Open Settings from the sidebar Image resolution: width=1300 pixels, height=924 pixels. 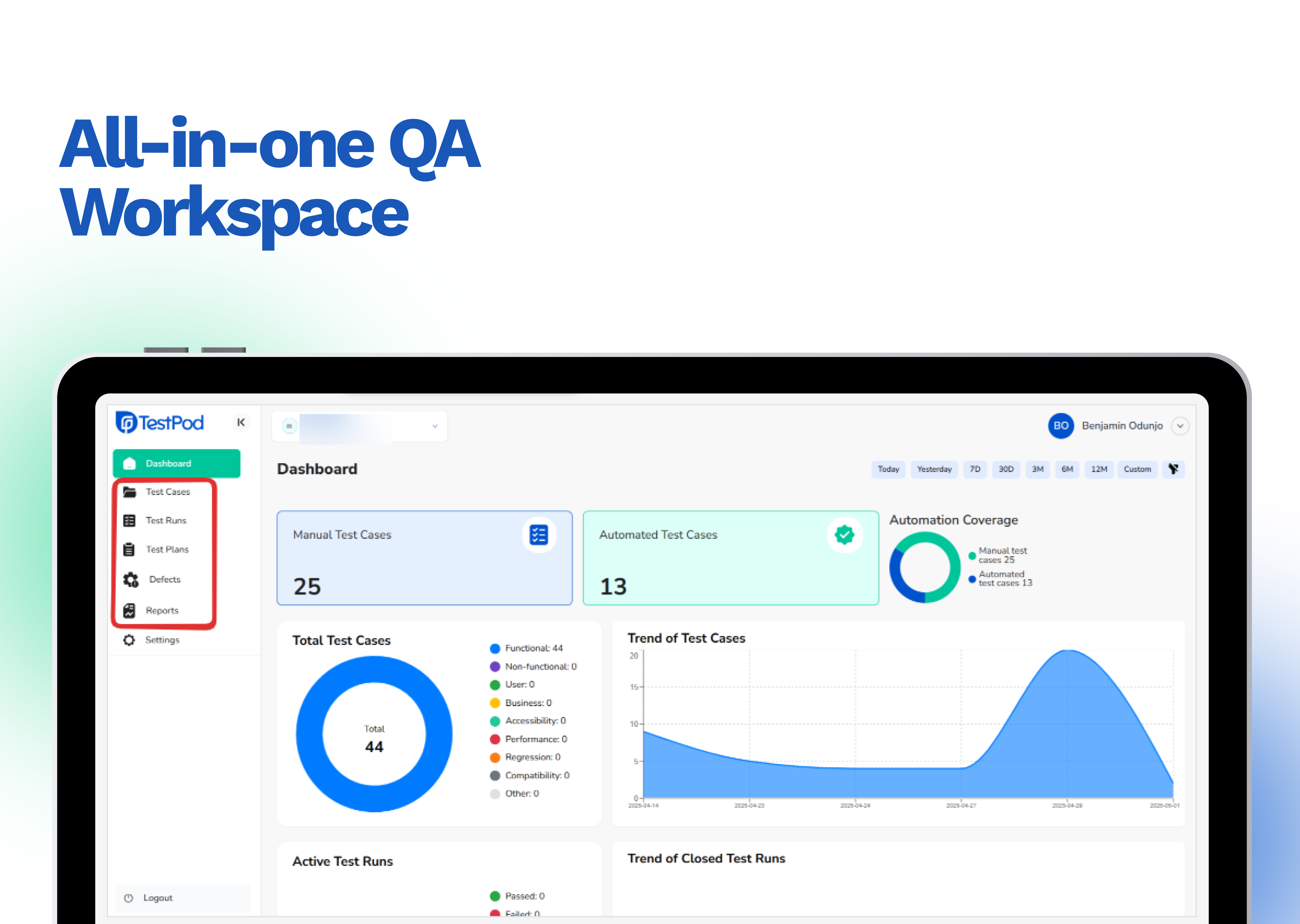point(162,640)
